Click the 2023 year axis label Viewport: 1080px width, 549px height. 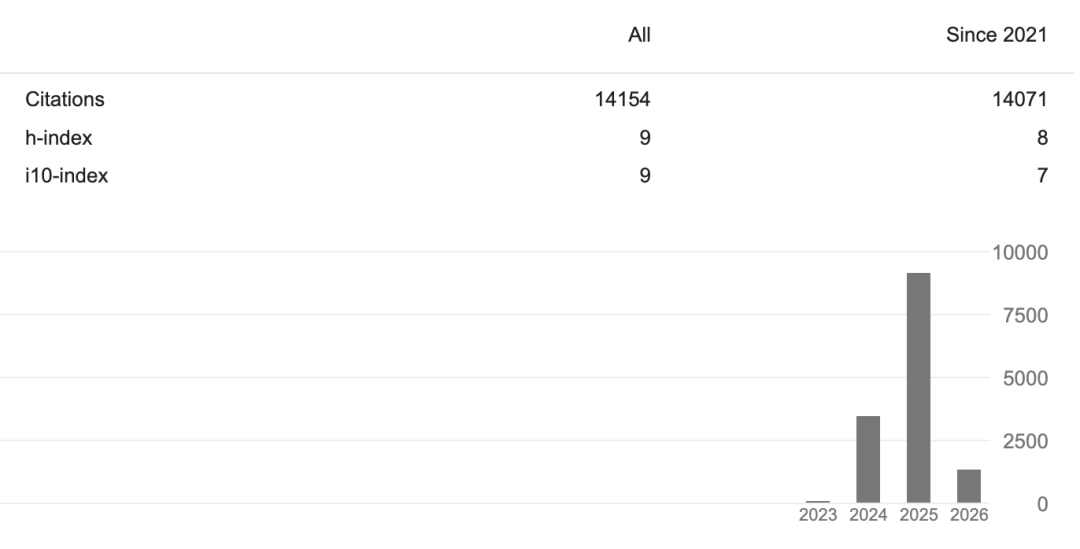click(818, 515)
